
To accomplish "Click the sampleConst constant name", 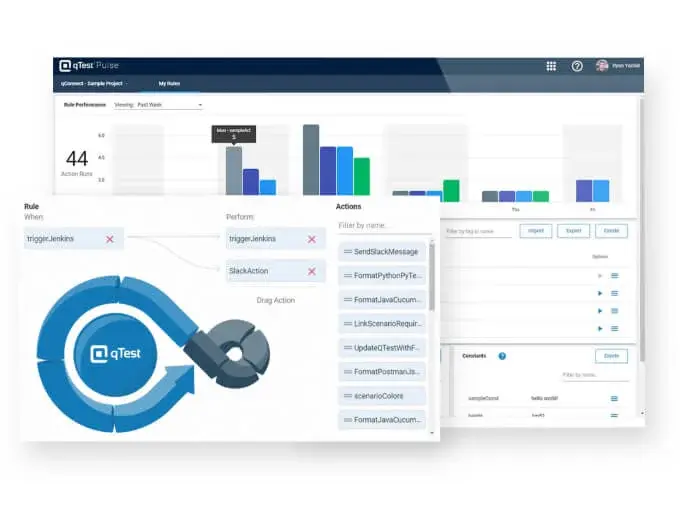I will [x=483, y=398].
